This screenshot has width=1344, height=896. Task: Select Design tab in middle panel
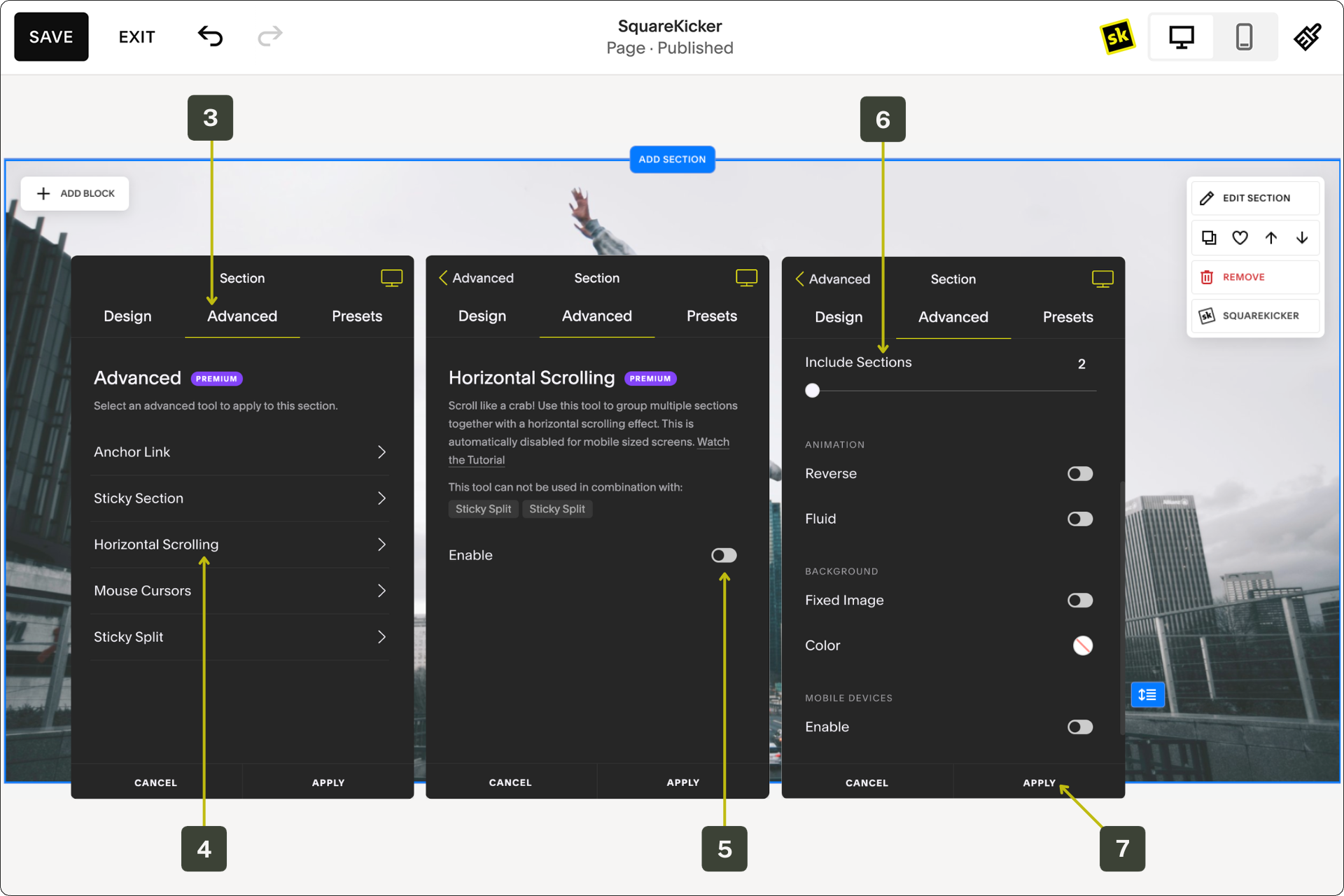482,316
